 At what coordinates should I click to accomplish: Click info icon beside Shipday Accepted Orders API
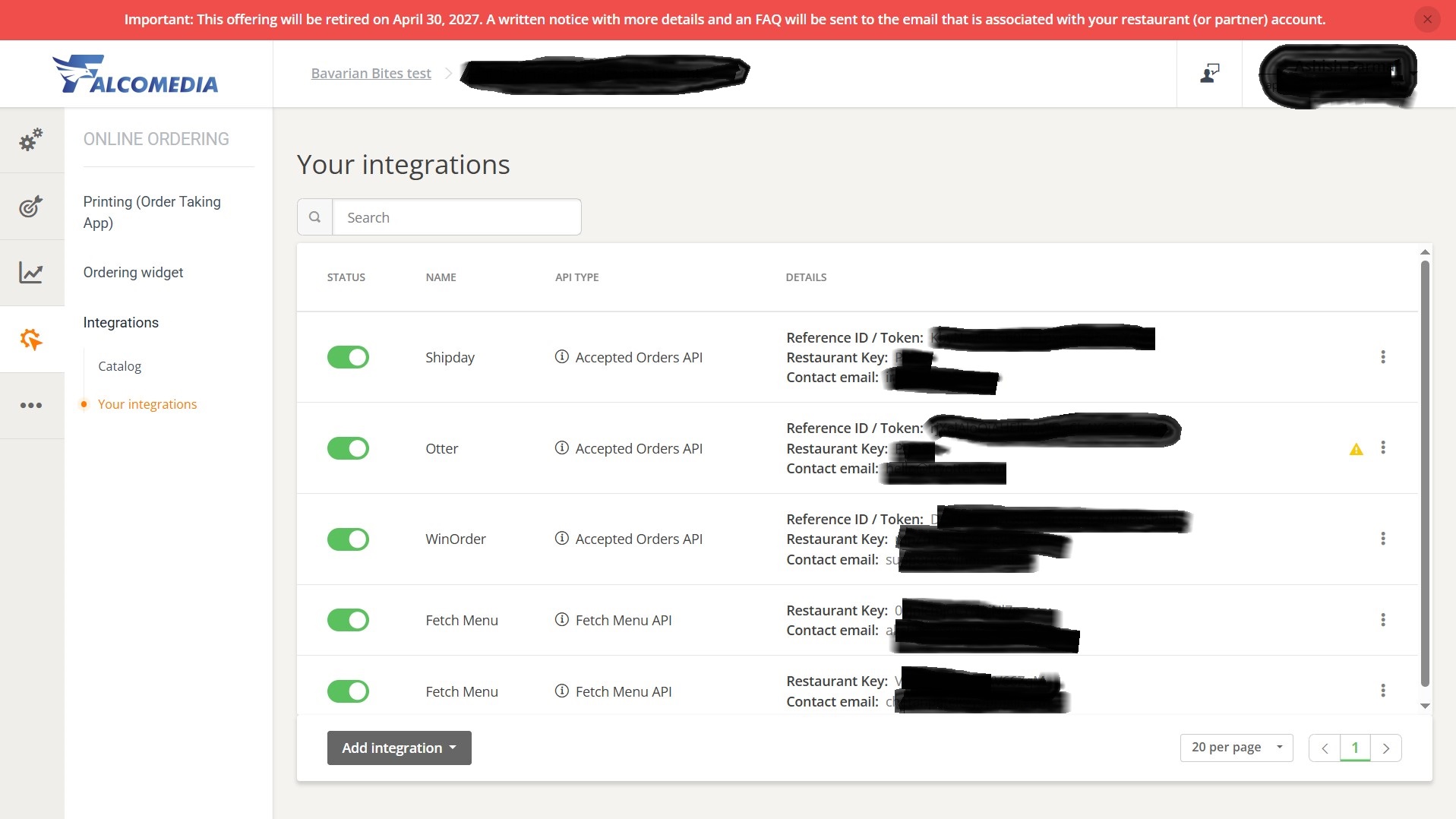561,356
